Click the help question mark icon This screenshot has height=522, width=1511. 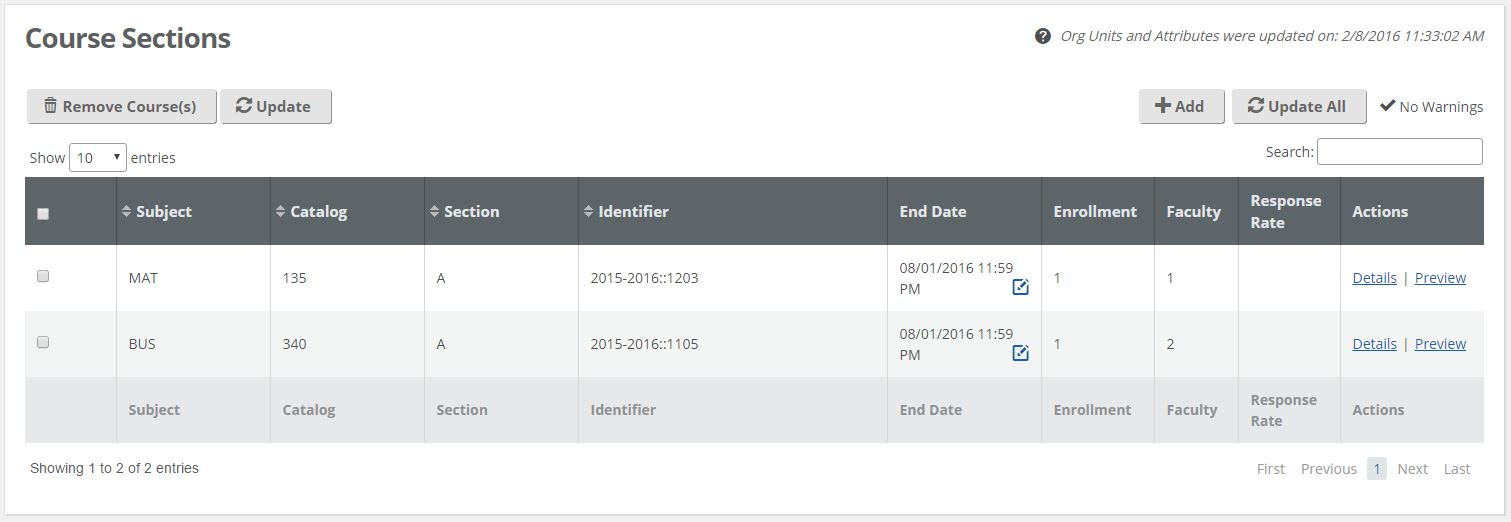point(1042,36)
